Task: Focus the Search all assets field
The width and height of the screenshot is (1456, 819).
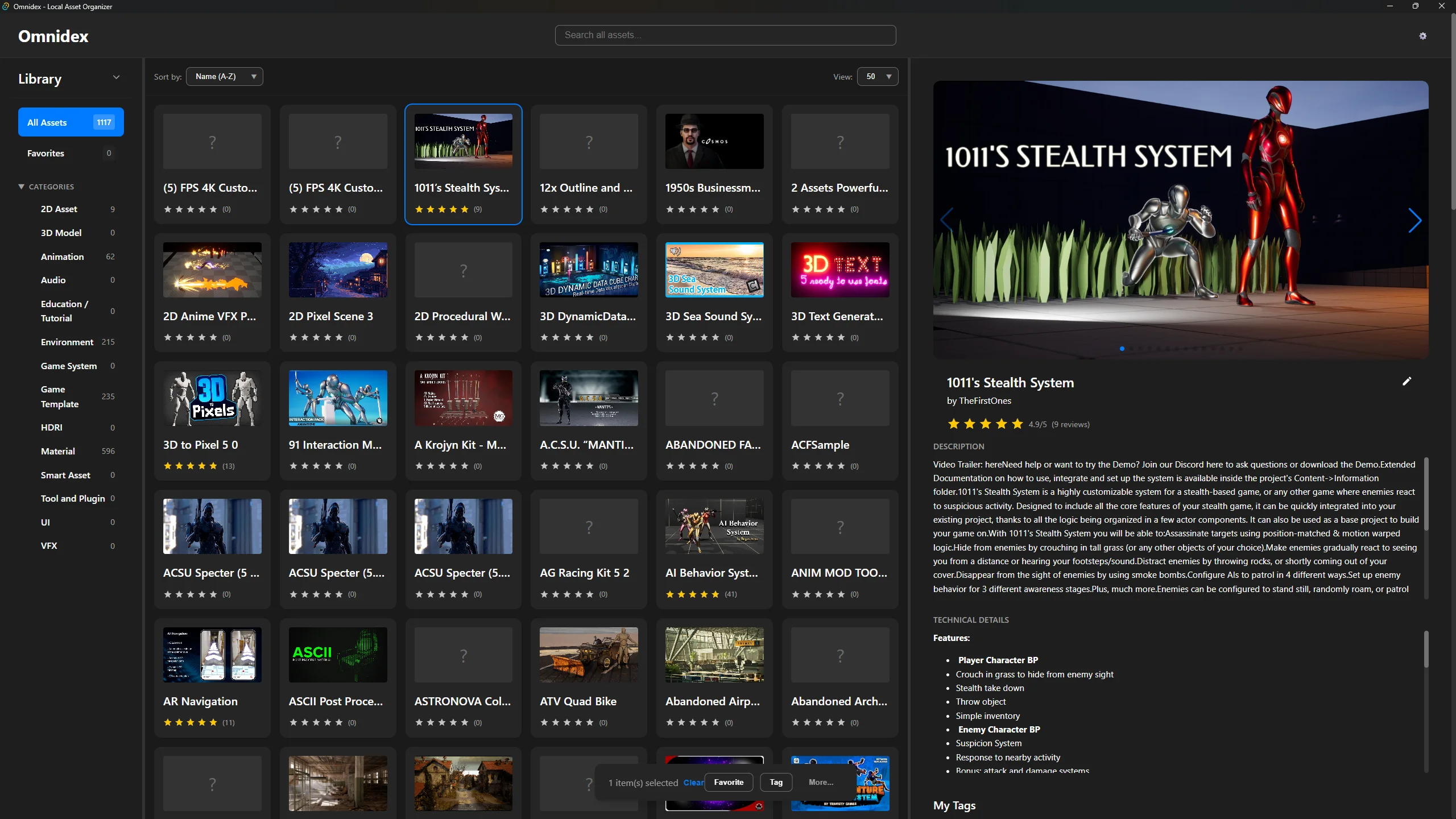Action: (725, 35)
